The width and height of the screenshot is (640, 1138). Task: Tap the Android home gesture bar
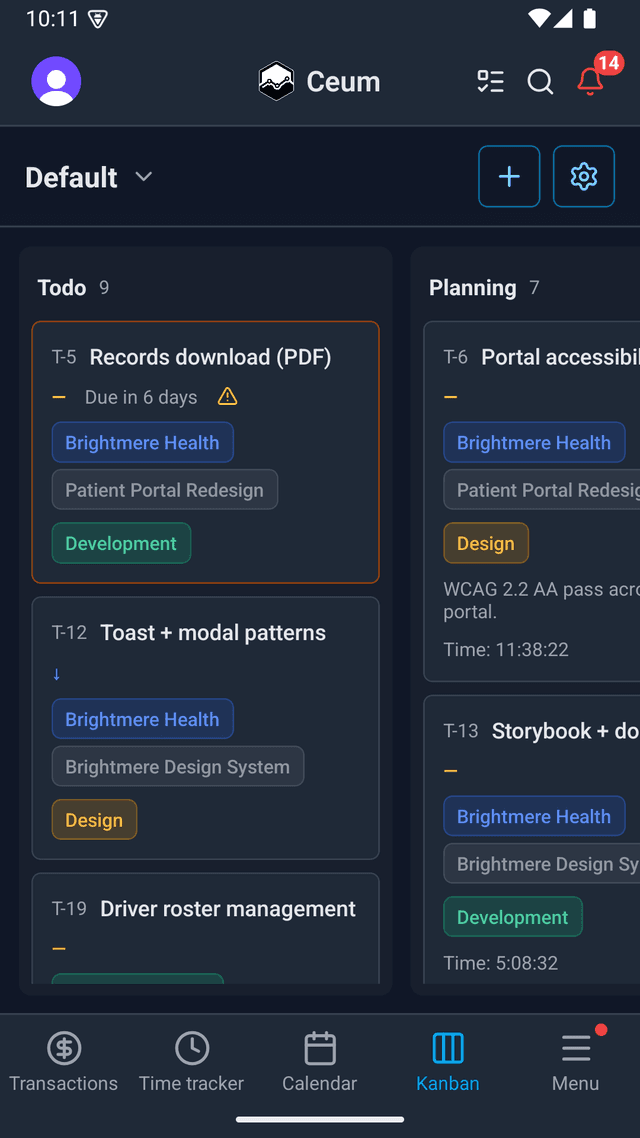pos(320,1119)
